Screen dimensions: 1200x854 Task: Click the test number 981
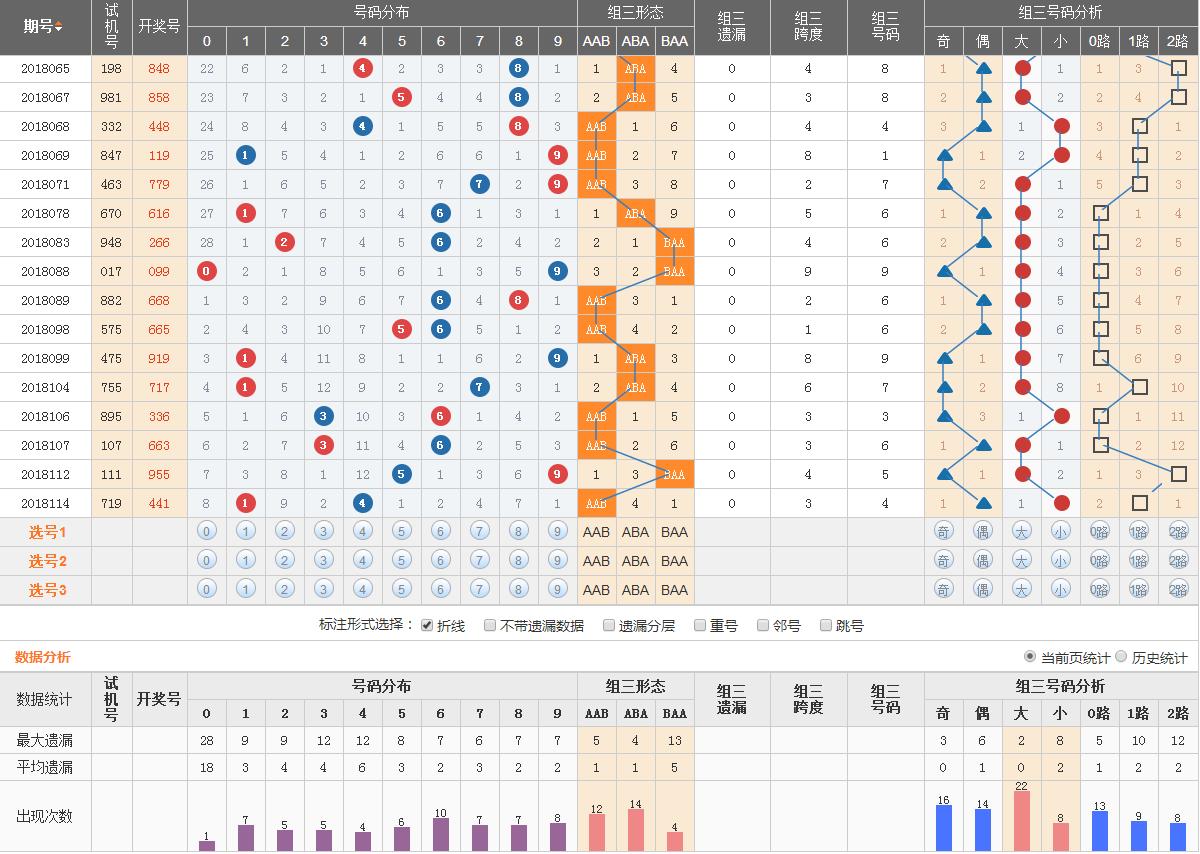pos(111,98)
